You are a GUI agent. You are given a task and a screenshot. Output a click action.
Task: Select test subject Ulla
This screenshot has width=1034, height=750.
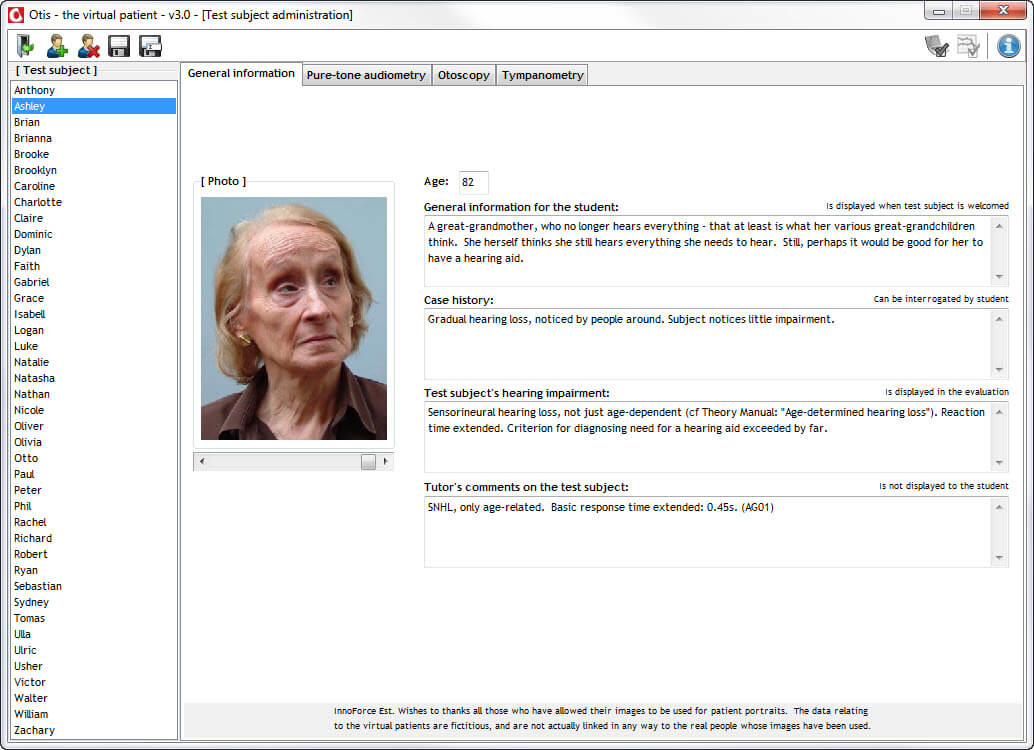[x=94, y=634]
